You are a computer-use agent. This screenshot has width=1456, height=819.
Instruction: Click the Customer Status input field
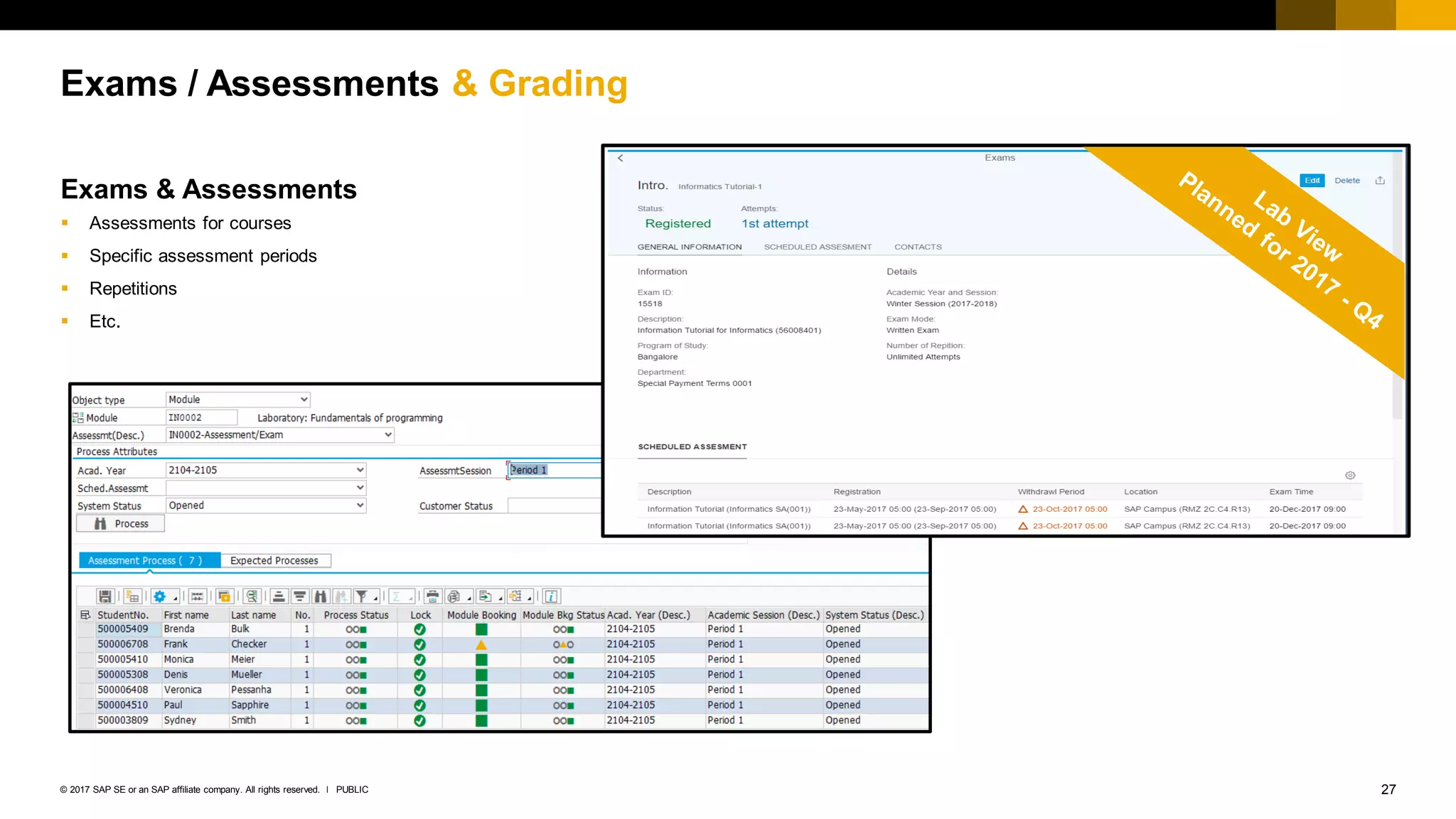(x=555, y=505)
